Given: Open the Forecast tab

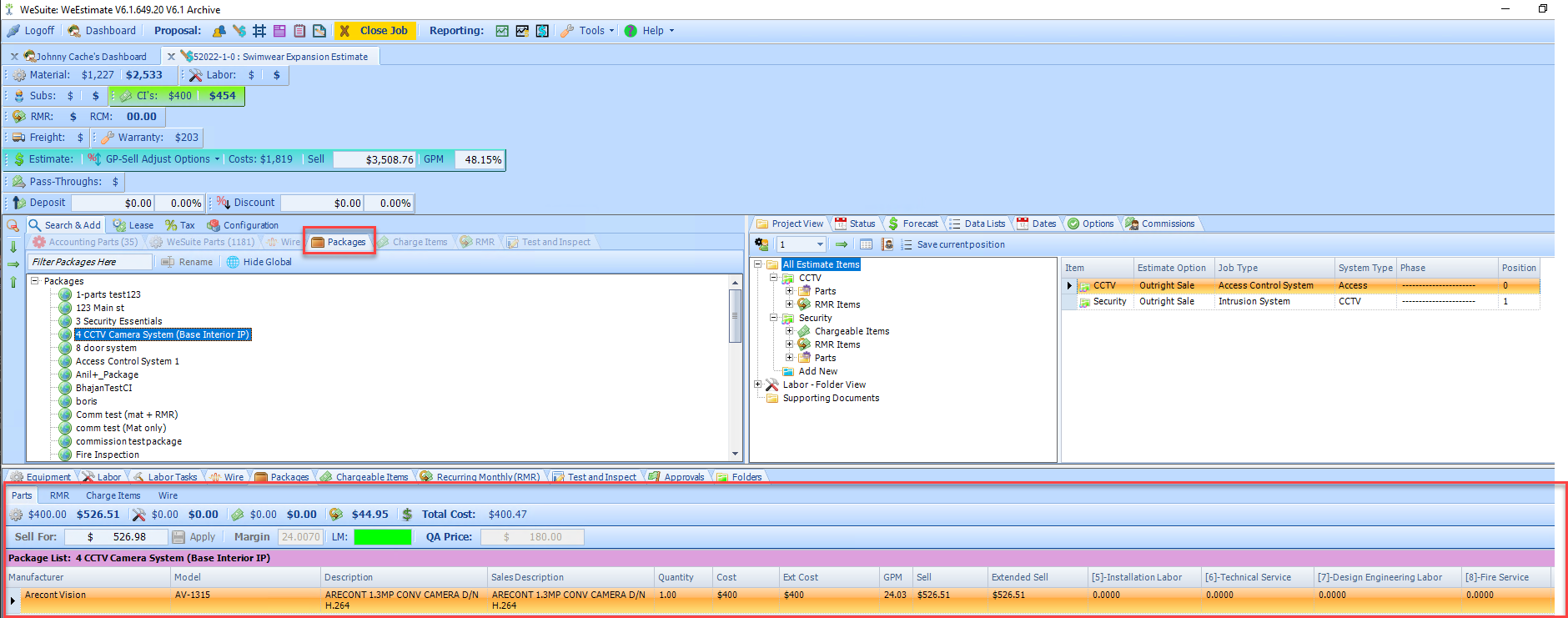Looking at the screenshot, I should pos(912,224).
